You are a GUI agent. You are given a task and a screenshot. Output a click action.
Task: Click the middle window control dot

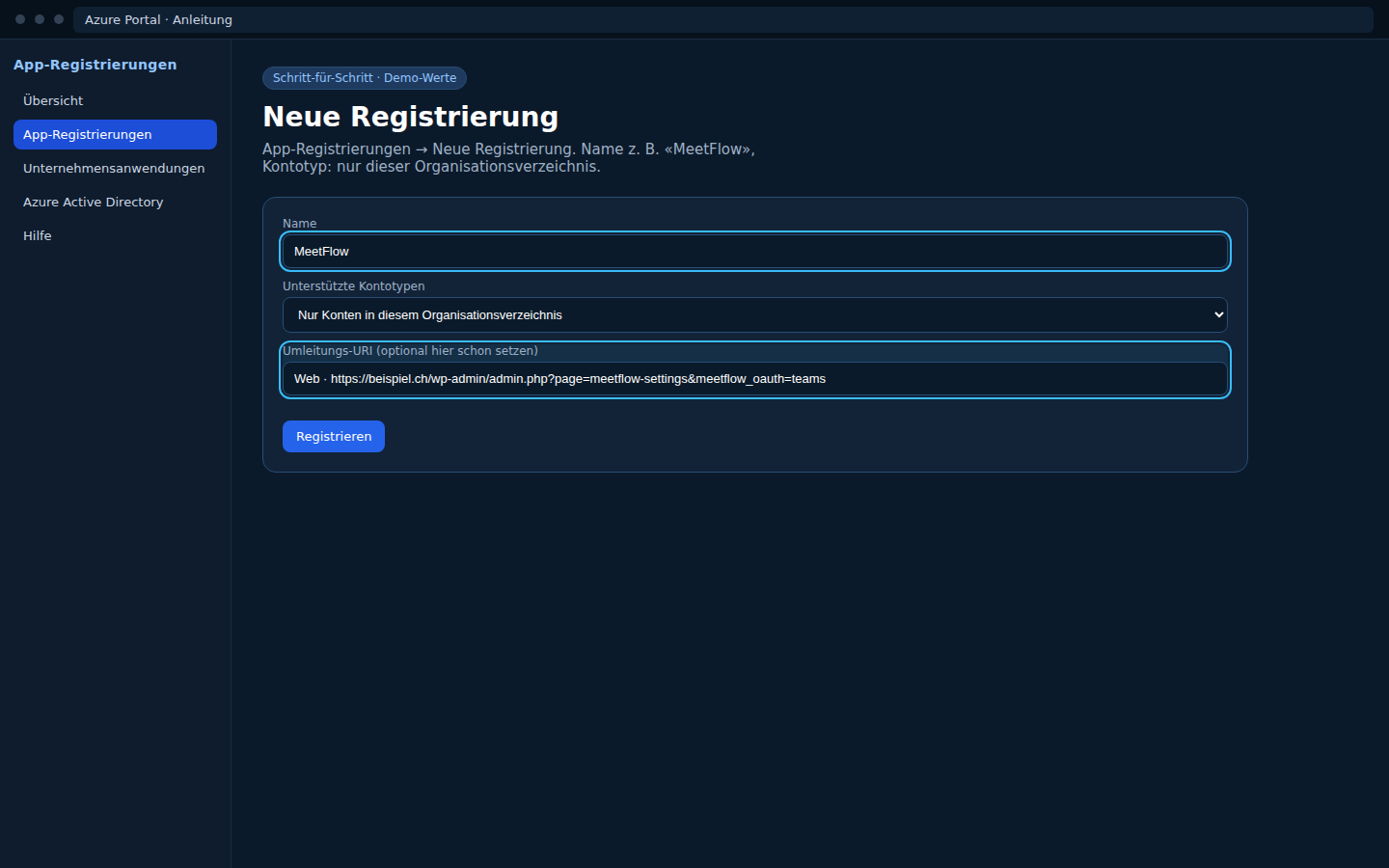(40, 19)
